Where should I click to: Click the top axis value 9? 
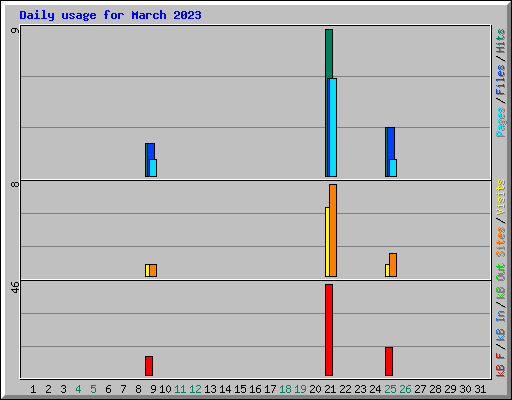(x=15, y=30)
